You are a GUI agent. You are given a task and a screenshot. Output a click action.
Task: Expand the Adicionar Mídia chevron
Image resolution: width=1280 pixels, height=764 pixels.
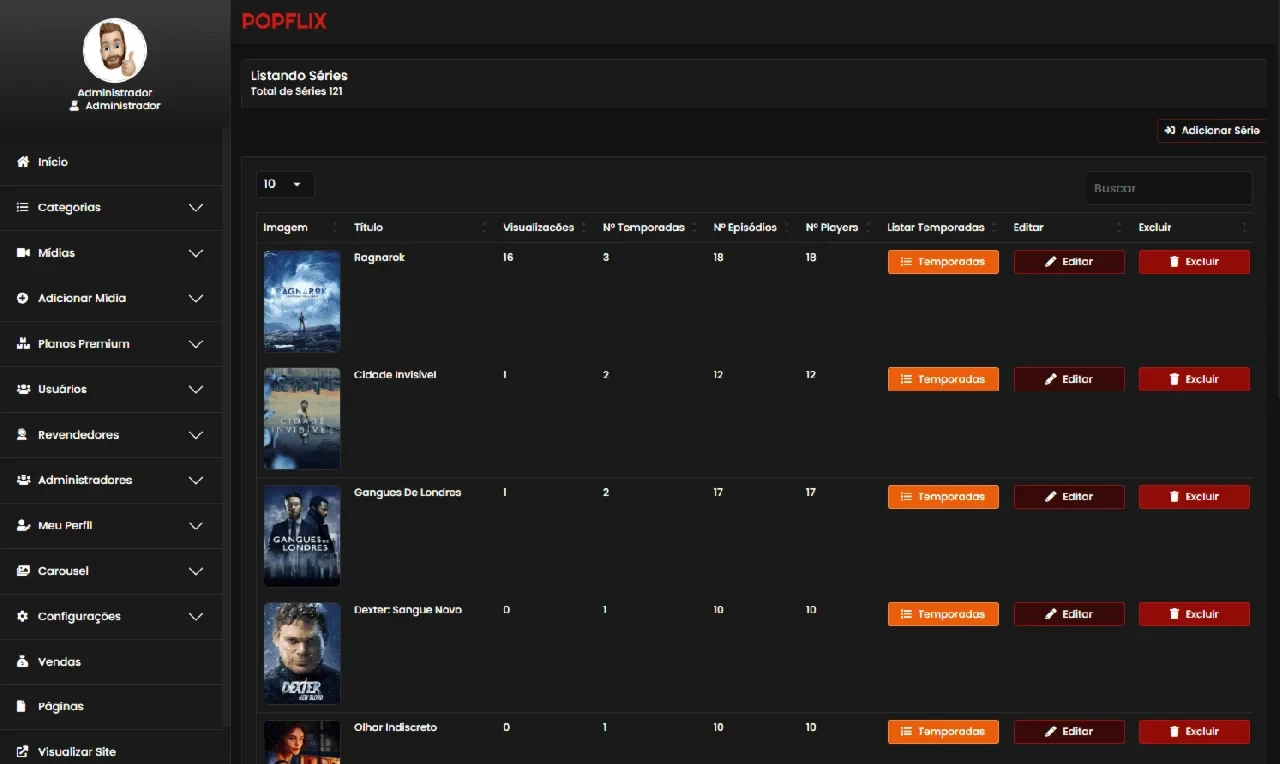196,299
